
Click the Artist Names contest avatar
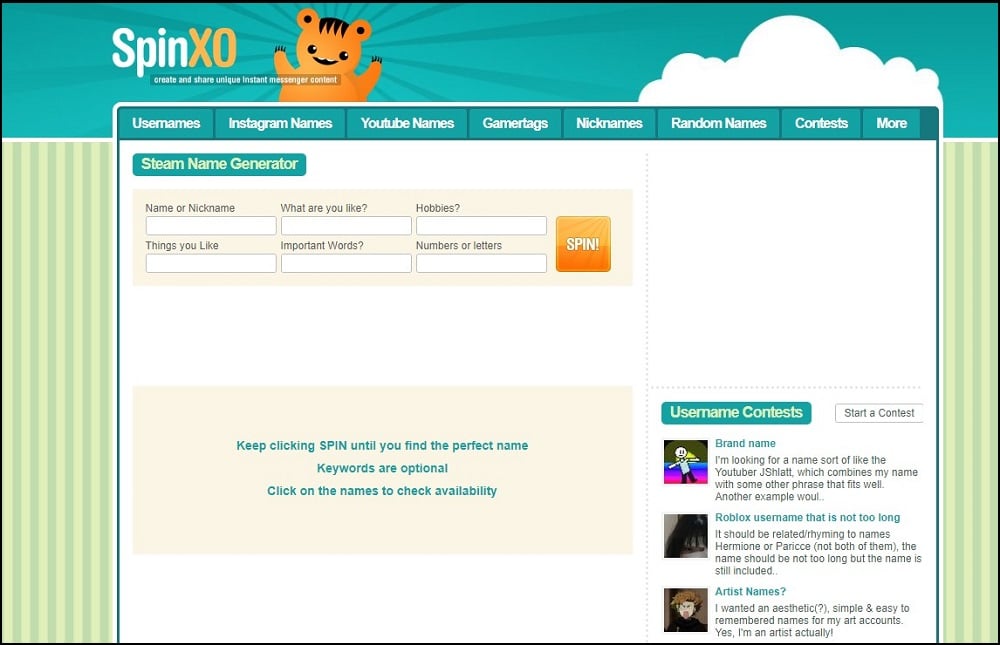[686, 610]
